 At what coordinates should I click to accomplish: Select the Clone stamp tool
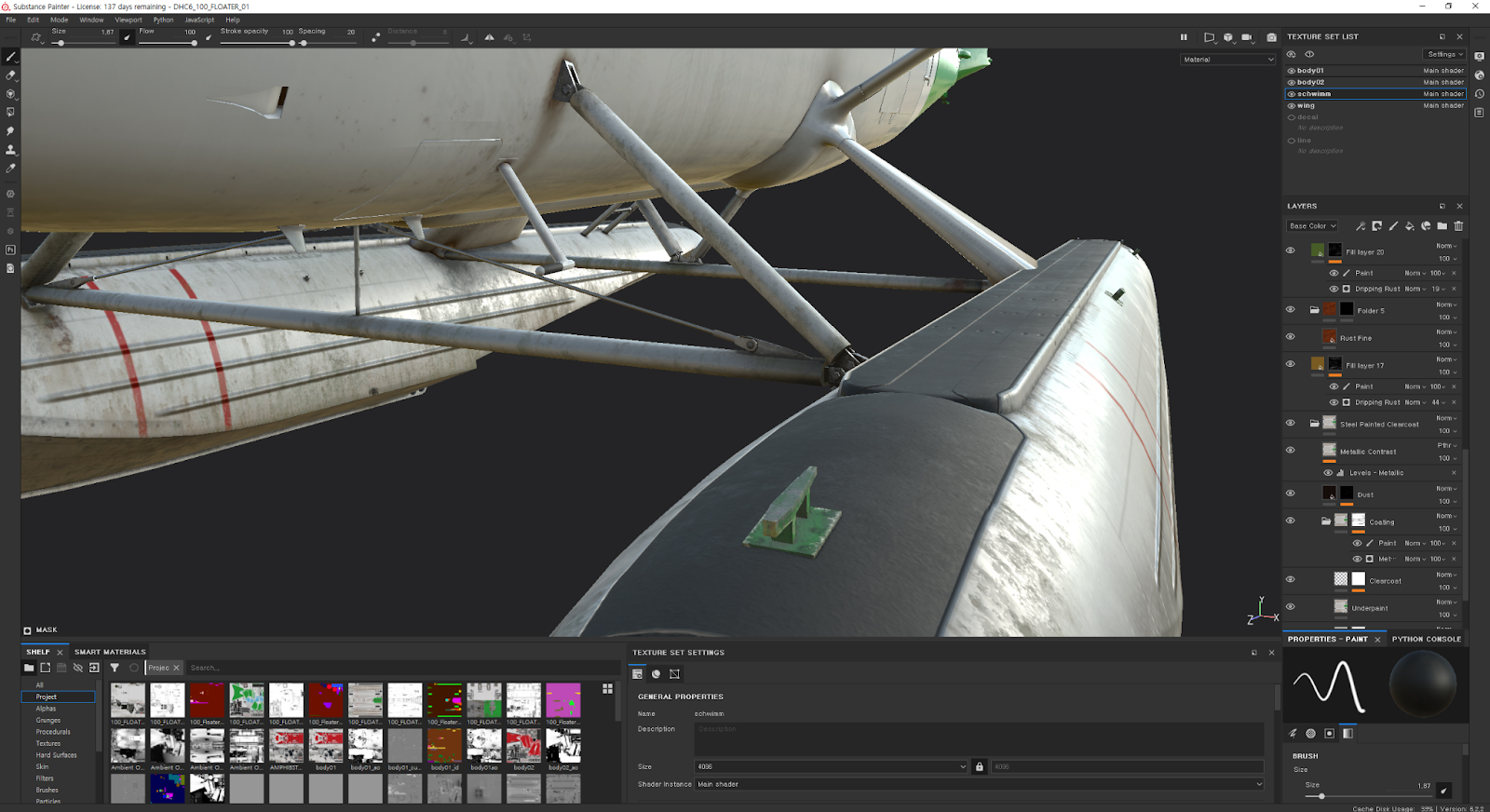(11, 150)
